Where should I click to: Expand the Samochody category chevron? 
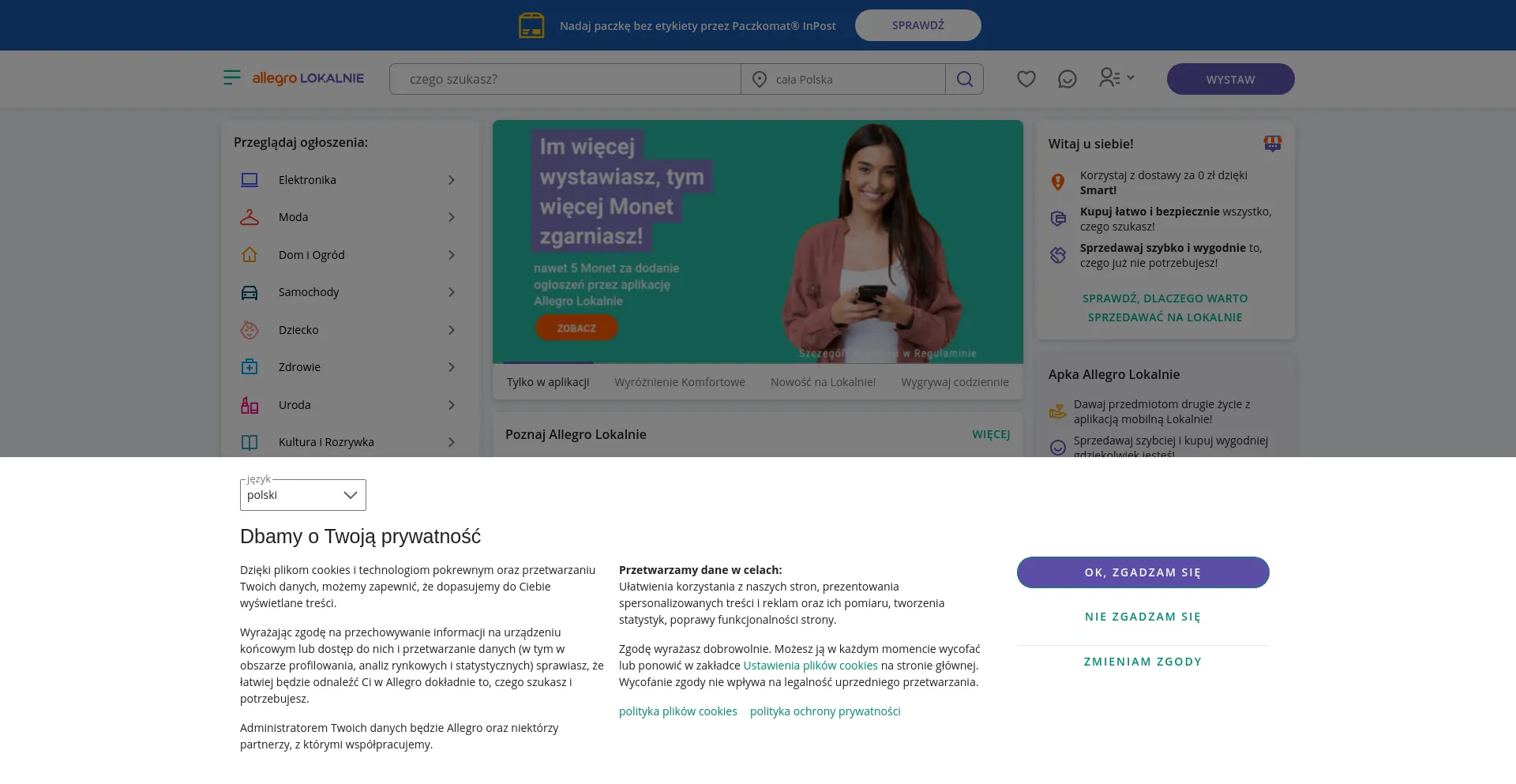click(452, 292)
